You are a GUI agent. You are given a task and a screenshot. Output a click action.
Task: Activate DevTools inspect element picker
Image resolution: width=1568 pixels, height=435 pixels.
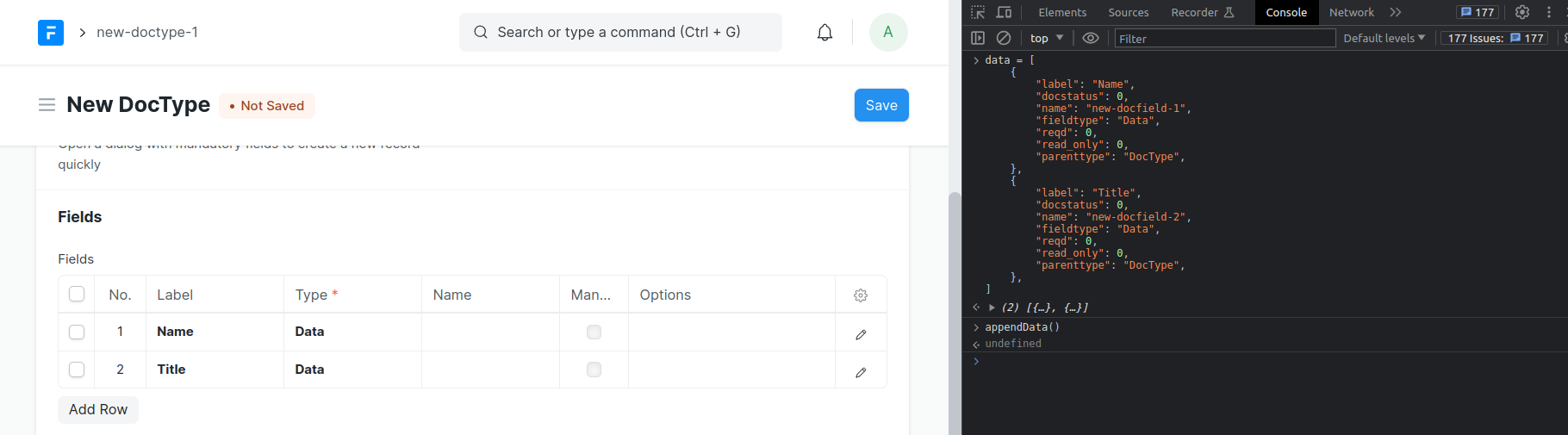(x=978, y=12)
